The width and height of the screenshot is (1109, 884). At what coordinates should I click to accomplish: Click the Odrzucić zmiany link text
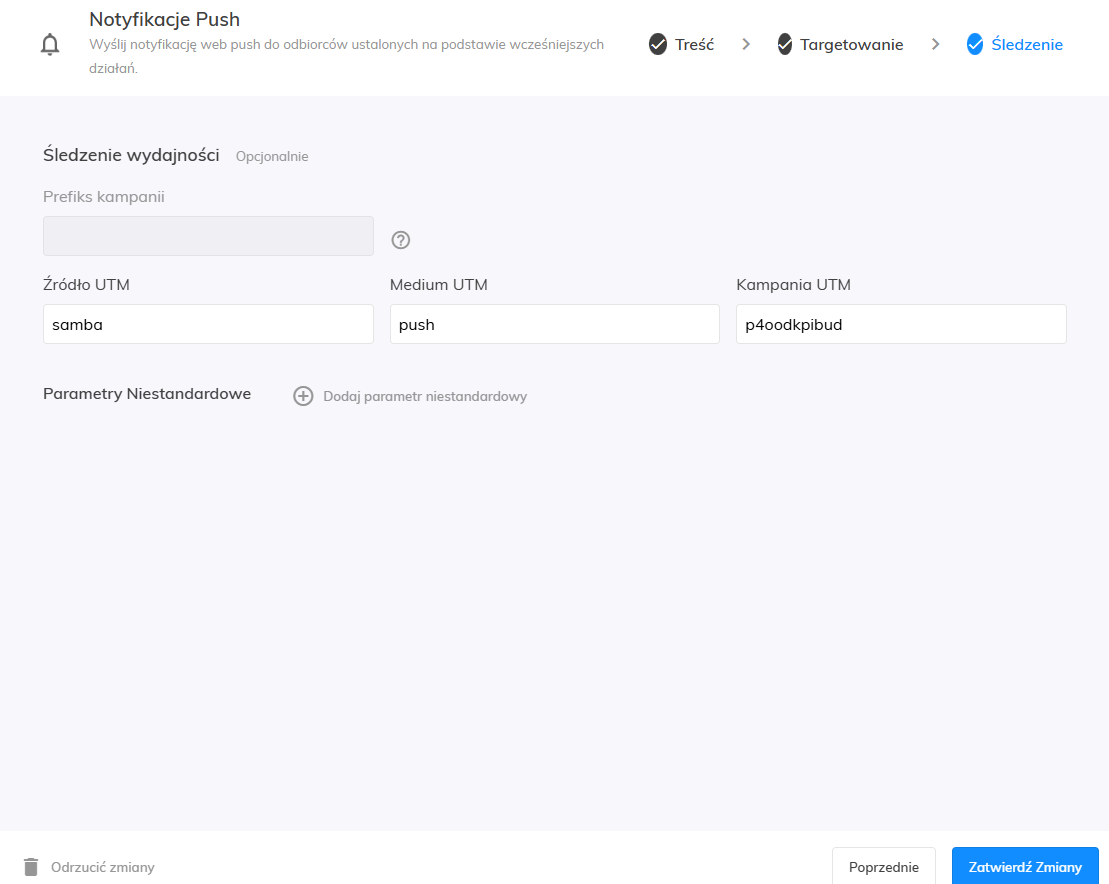pyautogui.click(x=103, y=867)
